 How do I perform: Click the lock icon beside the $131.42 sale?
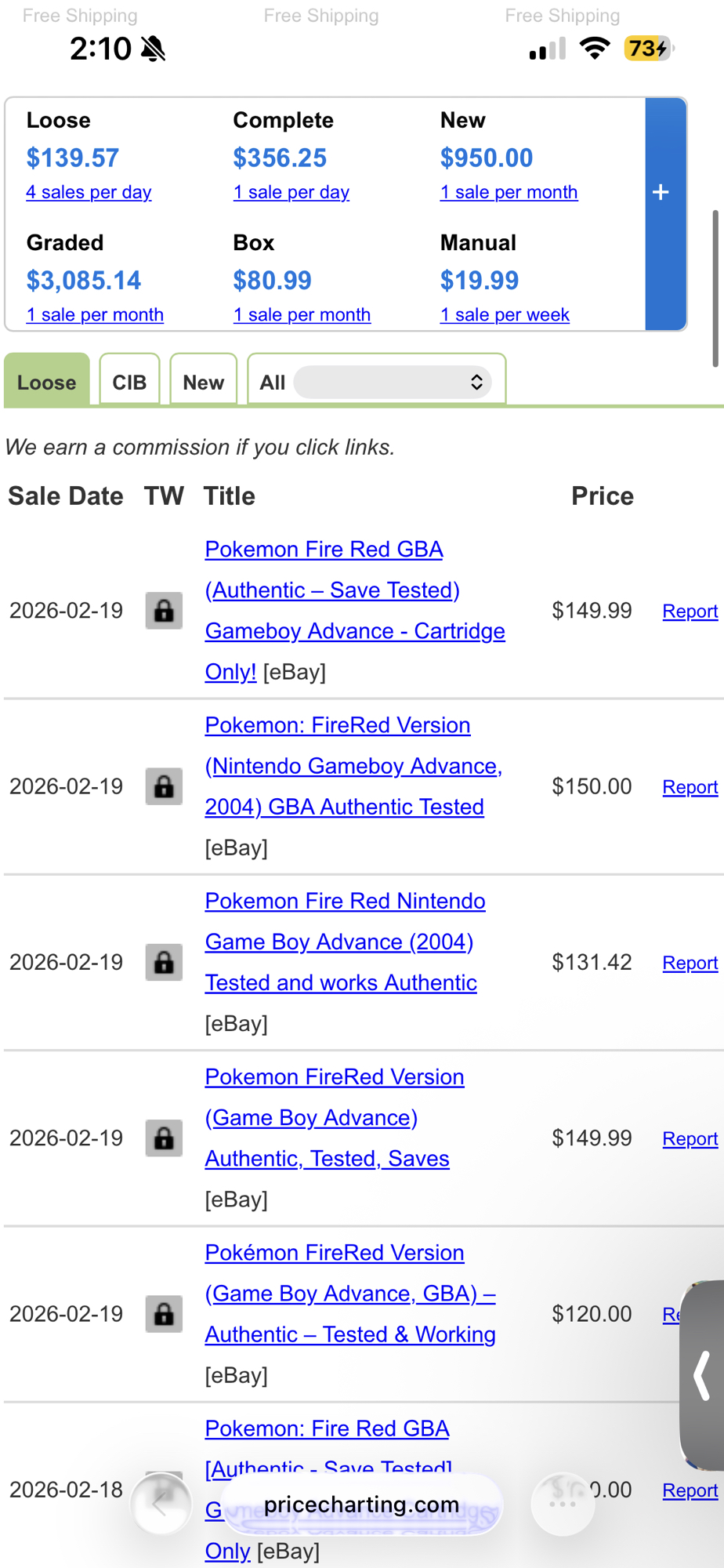(x=164, y=962)
